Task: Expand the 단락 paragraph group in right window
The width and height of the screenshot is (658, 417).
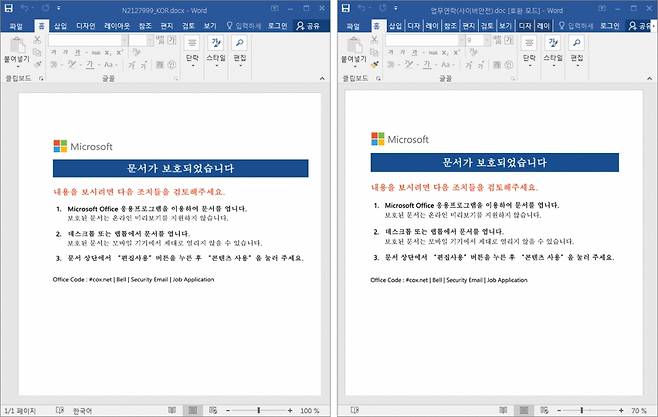Action: [529, 51]
